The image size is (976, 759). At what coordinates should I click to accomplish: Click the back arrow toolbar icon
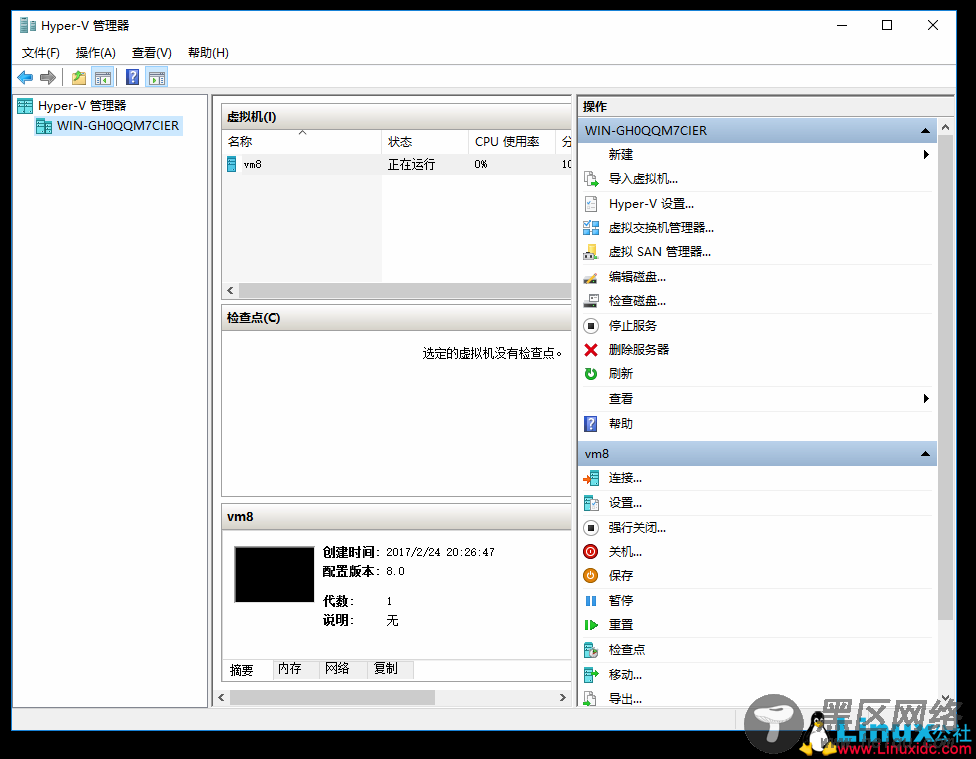point(25,78)
